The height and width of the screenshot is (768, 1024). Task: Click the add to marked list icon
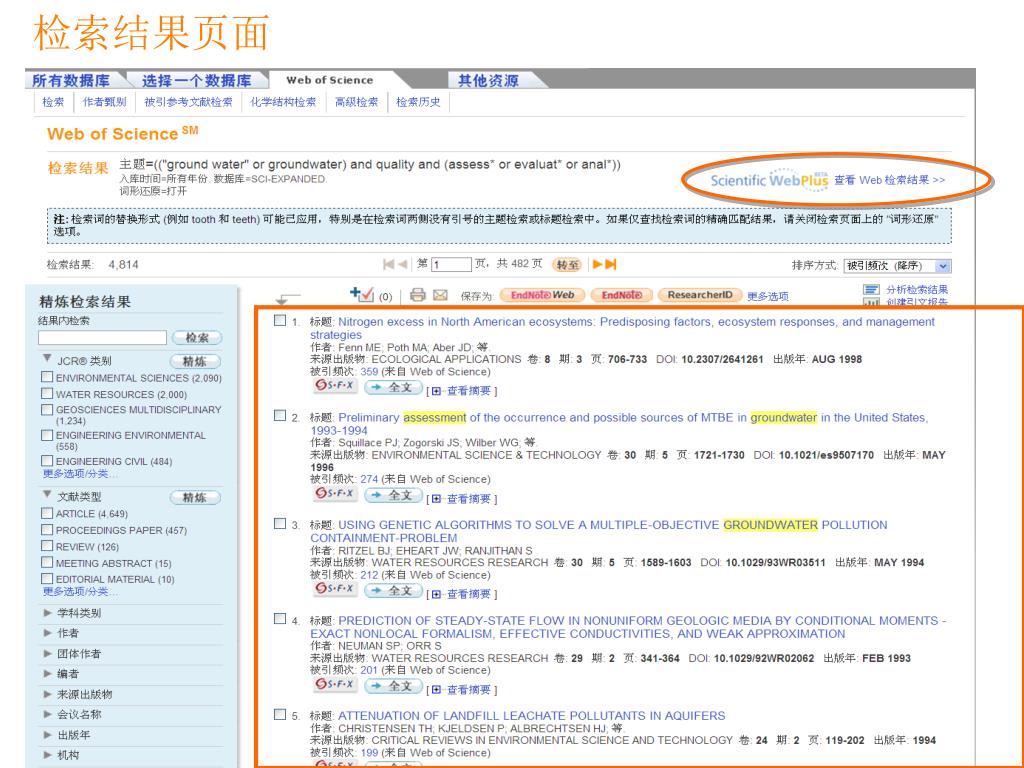click(x=362, y=295)
